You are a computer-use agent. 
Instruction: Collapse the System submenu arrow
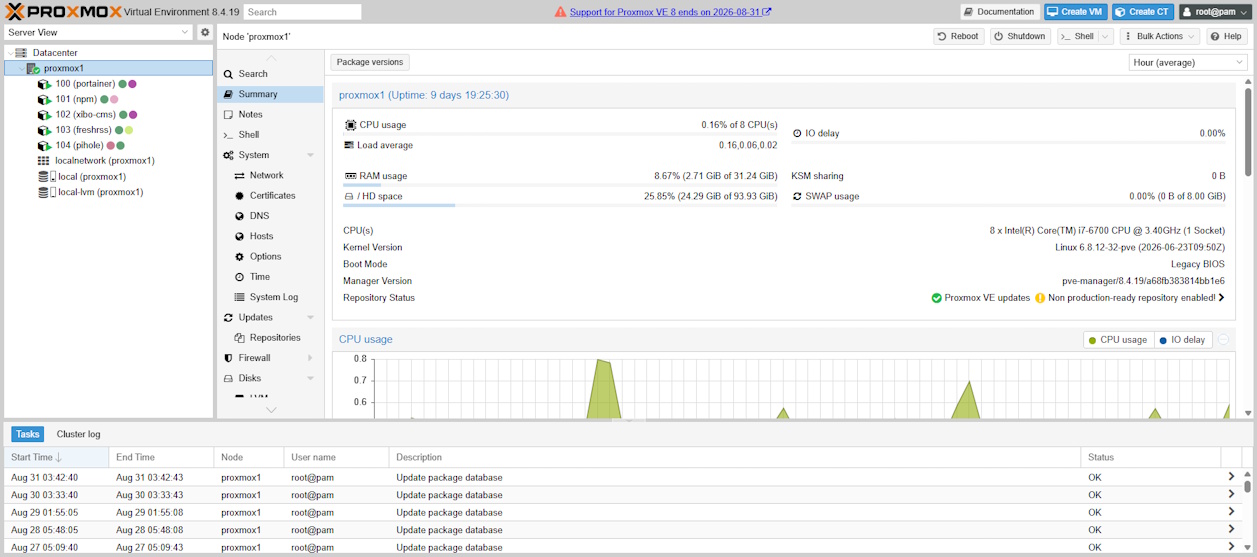(x=310, y=155)
